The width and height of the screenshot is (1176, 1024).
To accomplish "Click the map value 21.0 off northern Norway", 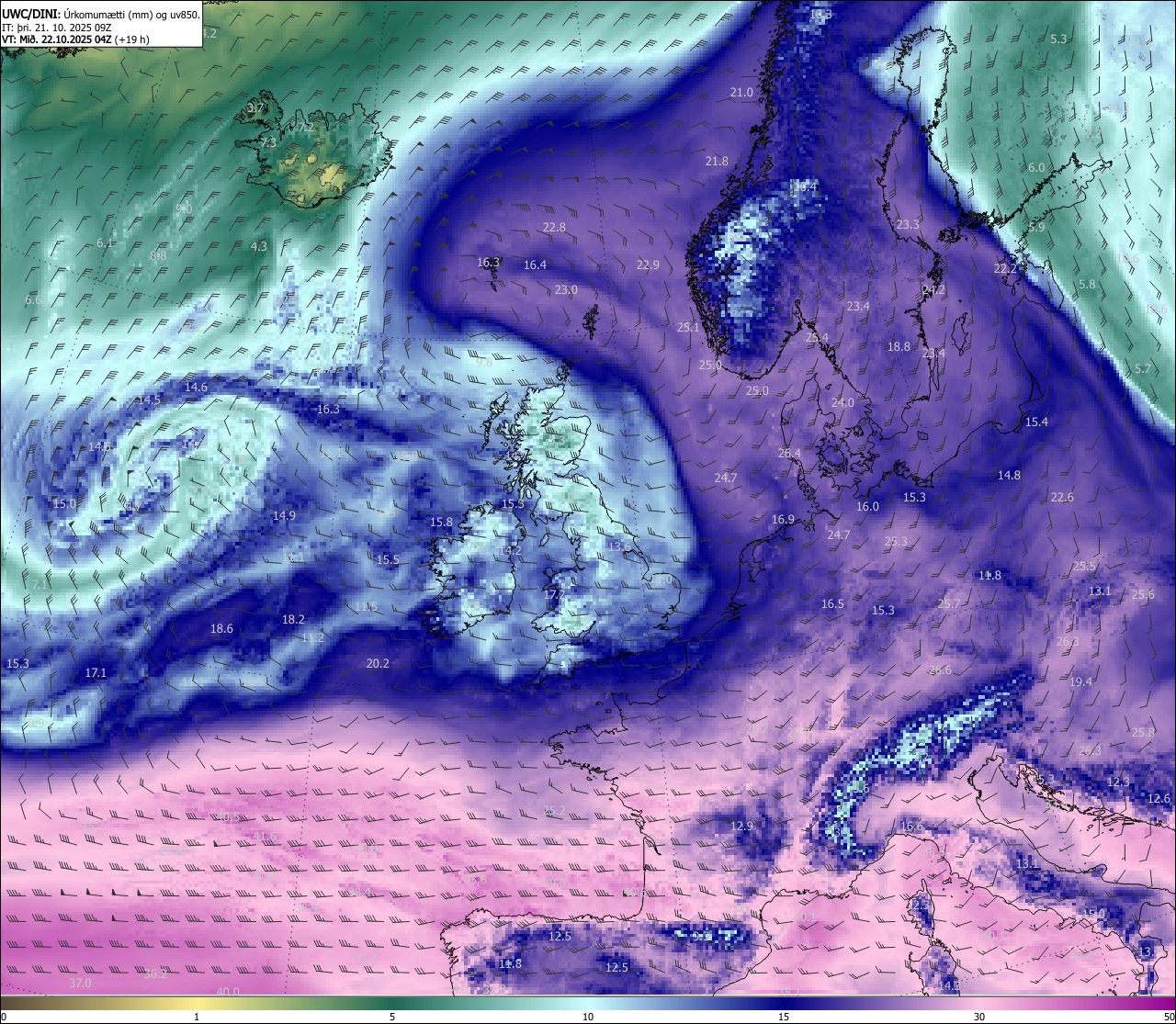I will tap(741, 92).
